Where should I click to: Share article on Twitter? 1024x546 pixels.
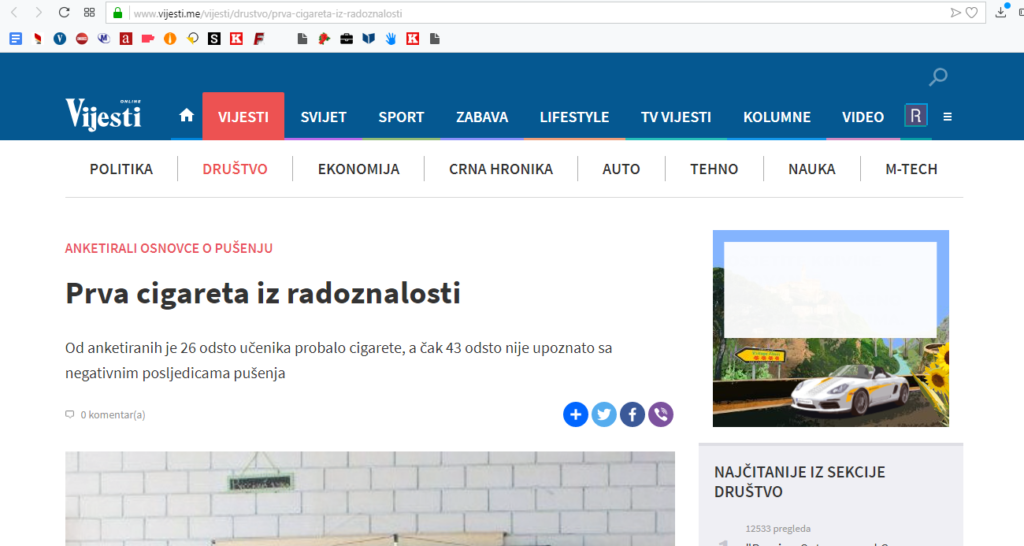coord(604,414)
